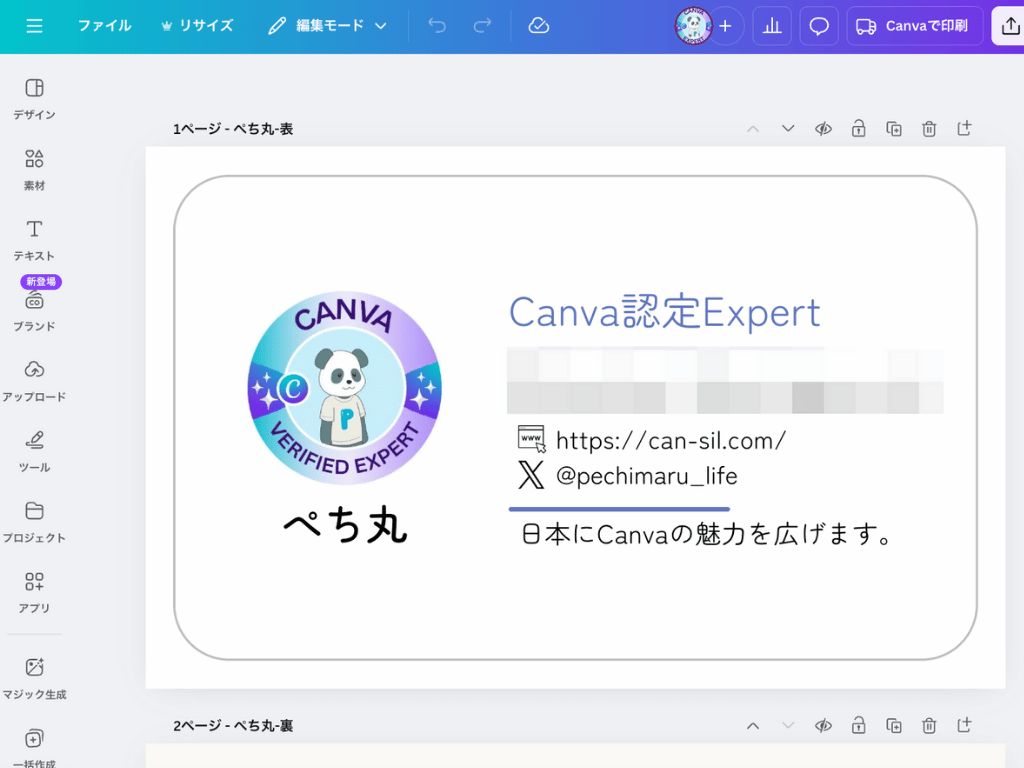
Task: Open the ファイル menu
Action: (x=106, y=26)
